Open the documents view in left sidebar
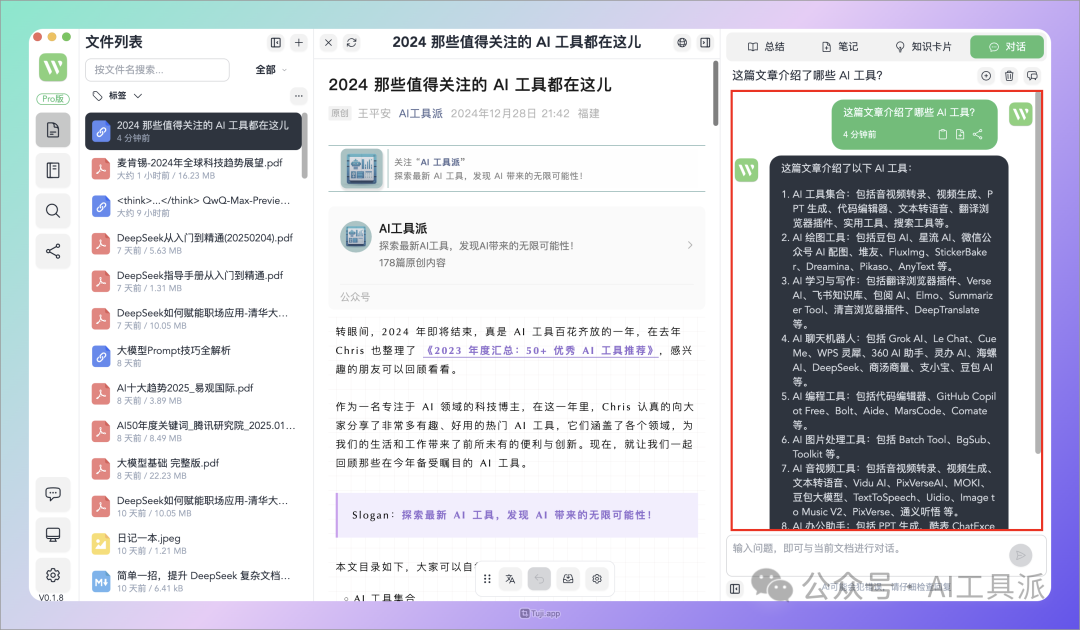 point(53,130)
